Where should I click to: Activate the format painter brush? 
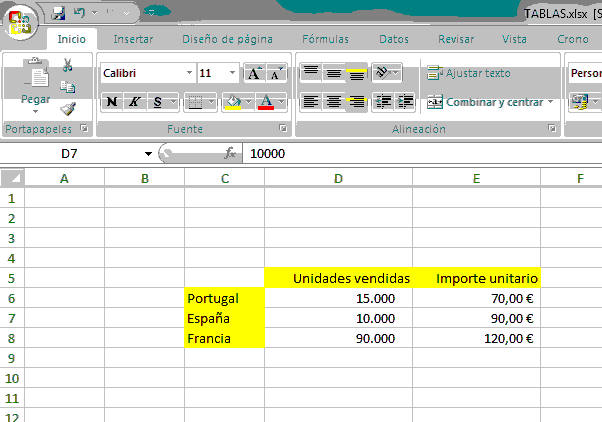[68, 109]
